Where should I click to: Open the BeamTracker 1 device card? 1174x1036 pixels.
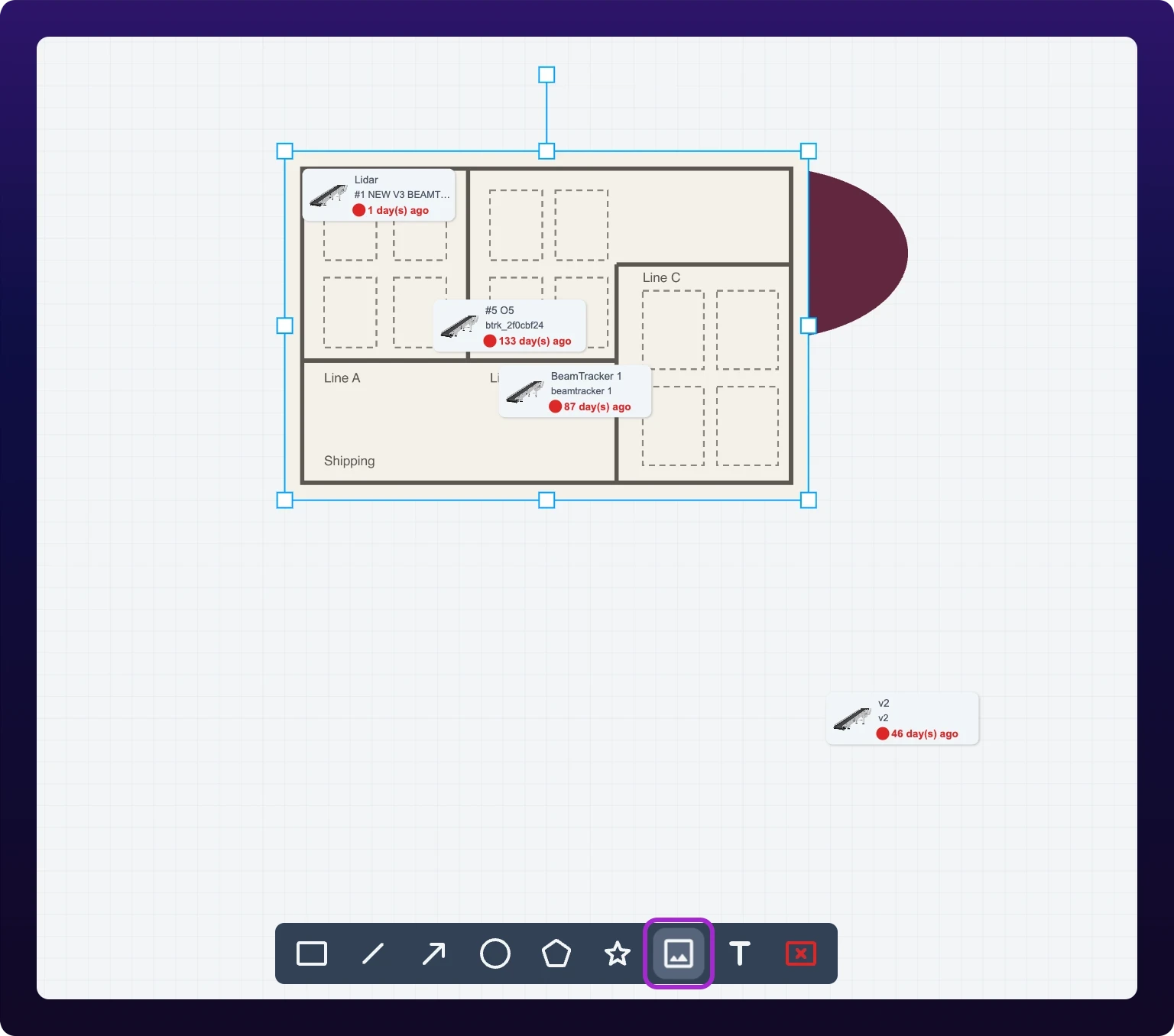(x=576, y=392)
